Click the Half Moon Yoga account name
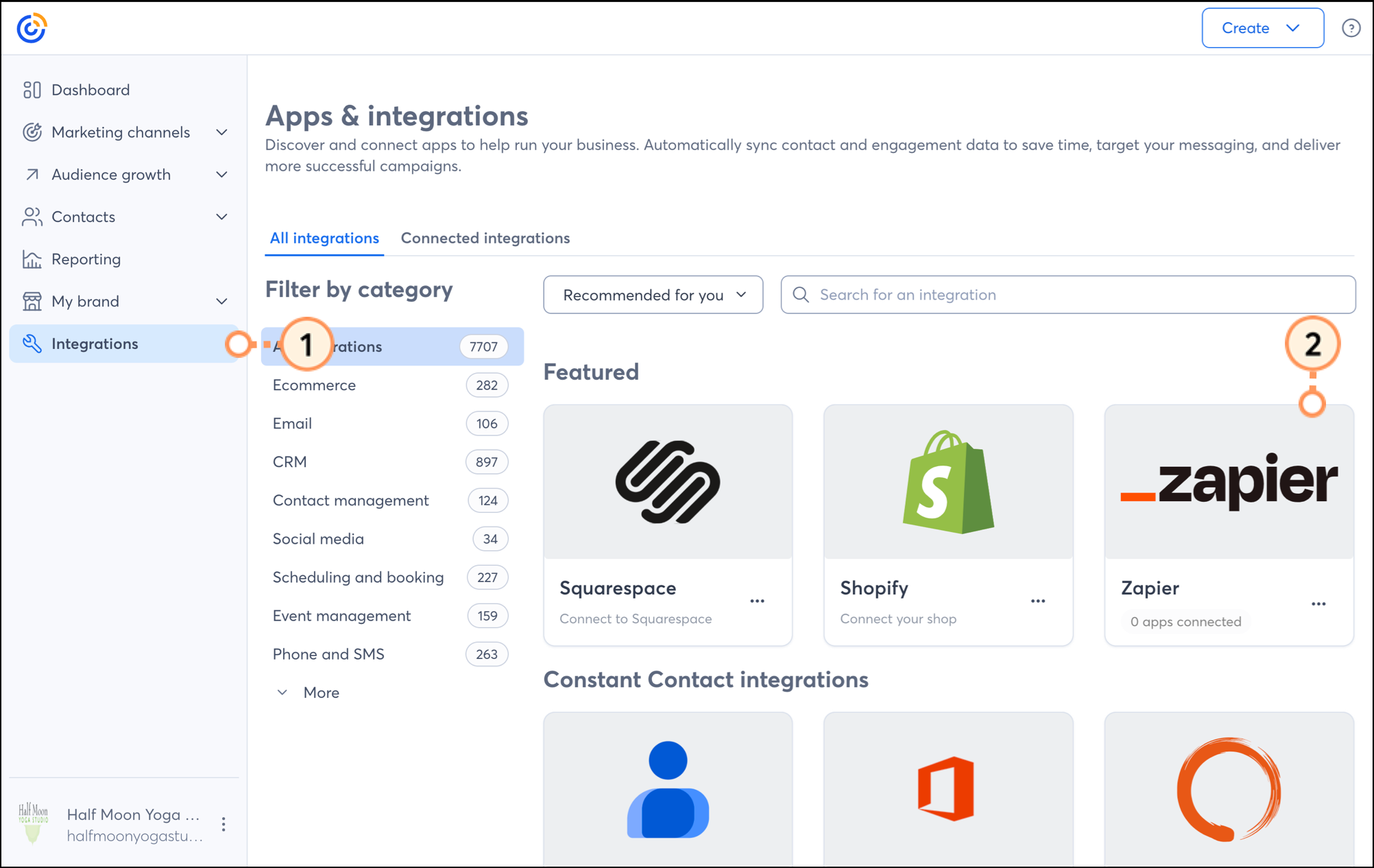This screenshot has height=868, width=1374. (134, 815)
